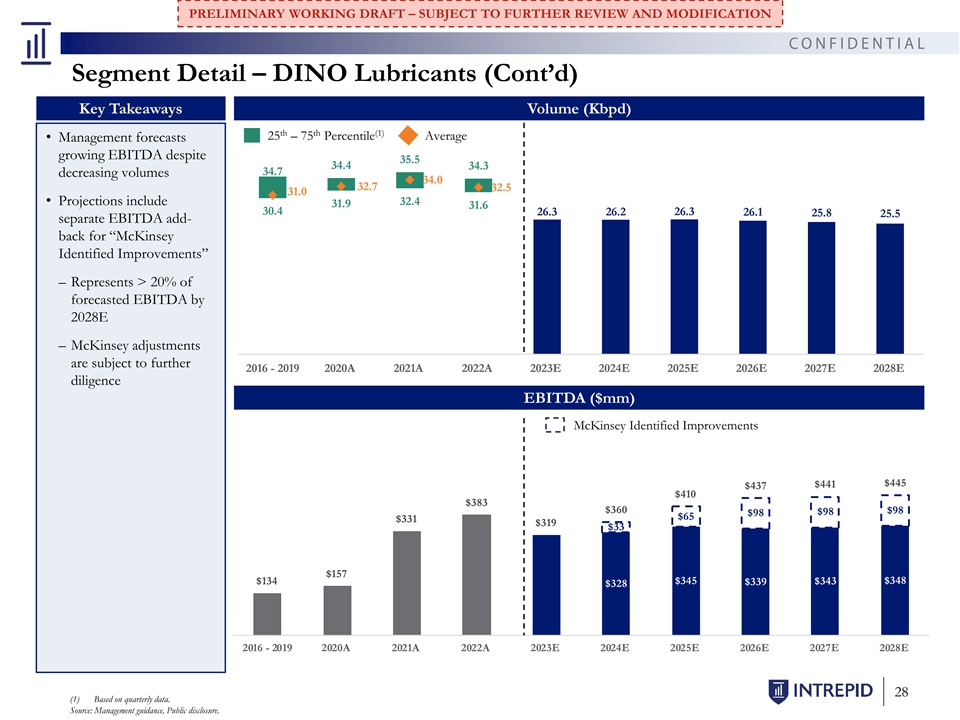This screenshot has height=720, width=960.
Task: Click the 35.5 percentile value
Action: (x=410, y=159)
